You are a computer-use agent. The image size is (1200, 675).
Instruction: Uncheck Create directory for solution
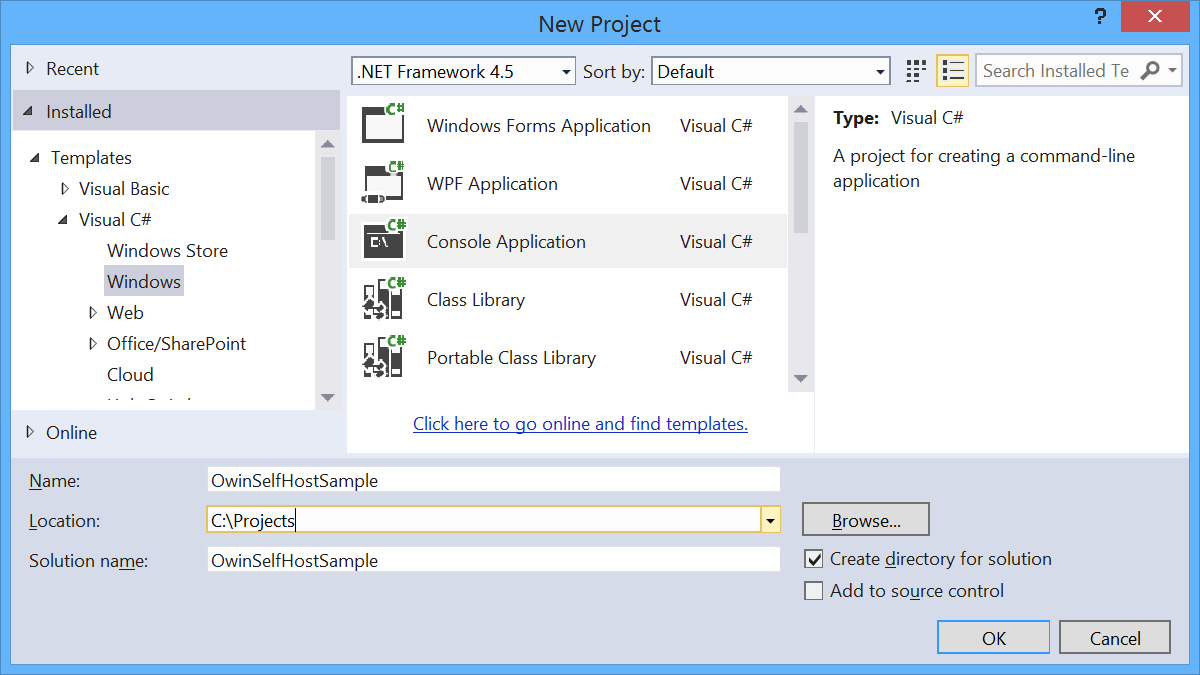[x=814, y=559]
